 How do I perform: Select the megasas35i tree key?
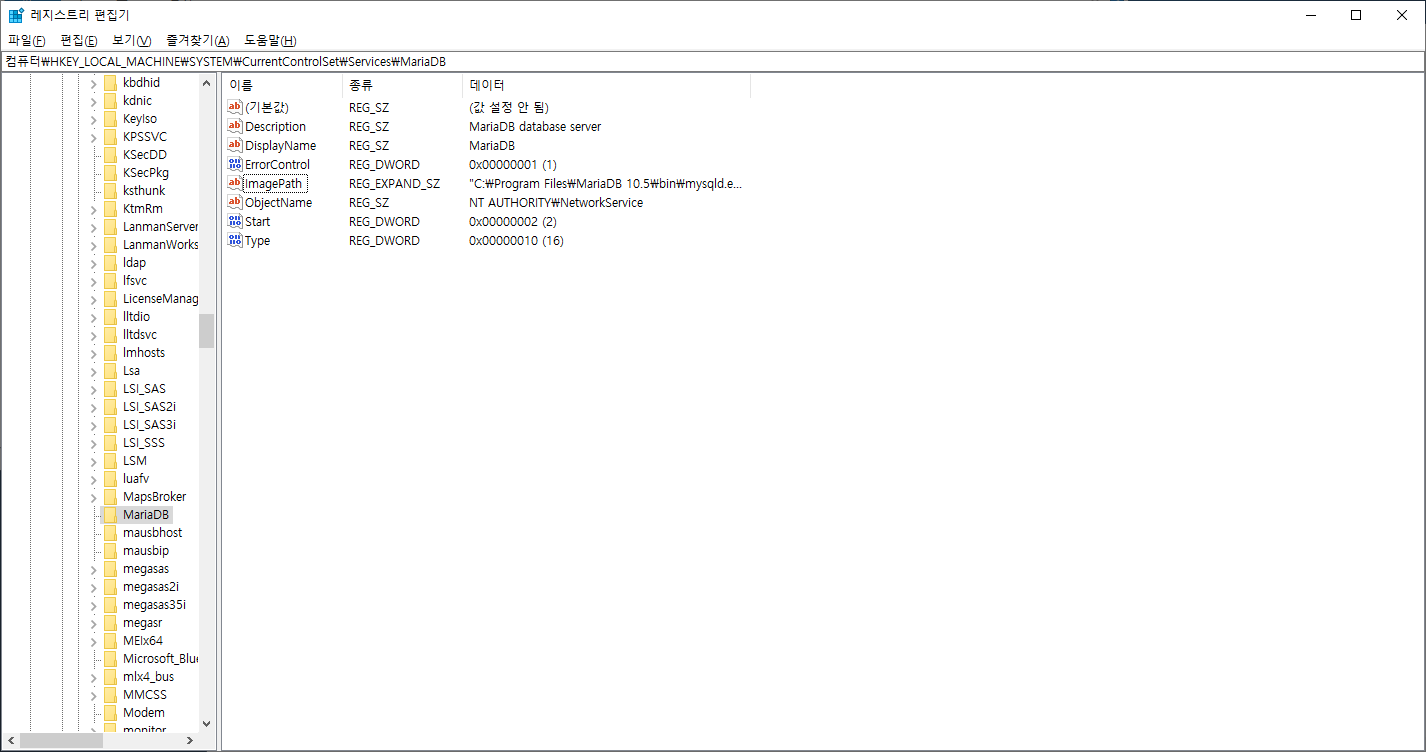(154, 604)
